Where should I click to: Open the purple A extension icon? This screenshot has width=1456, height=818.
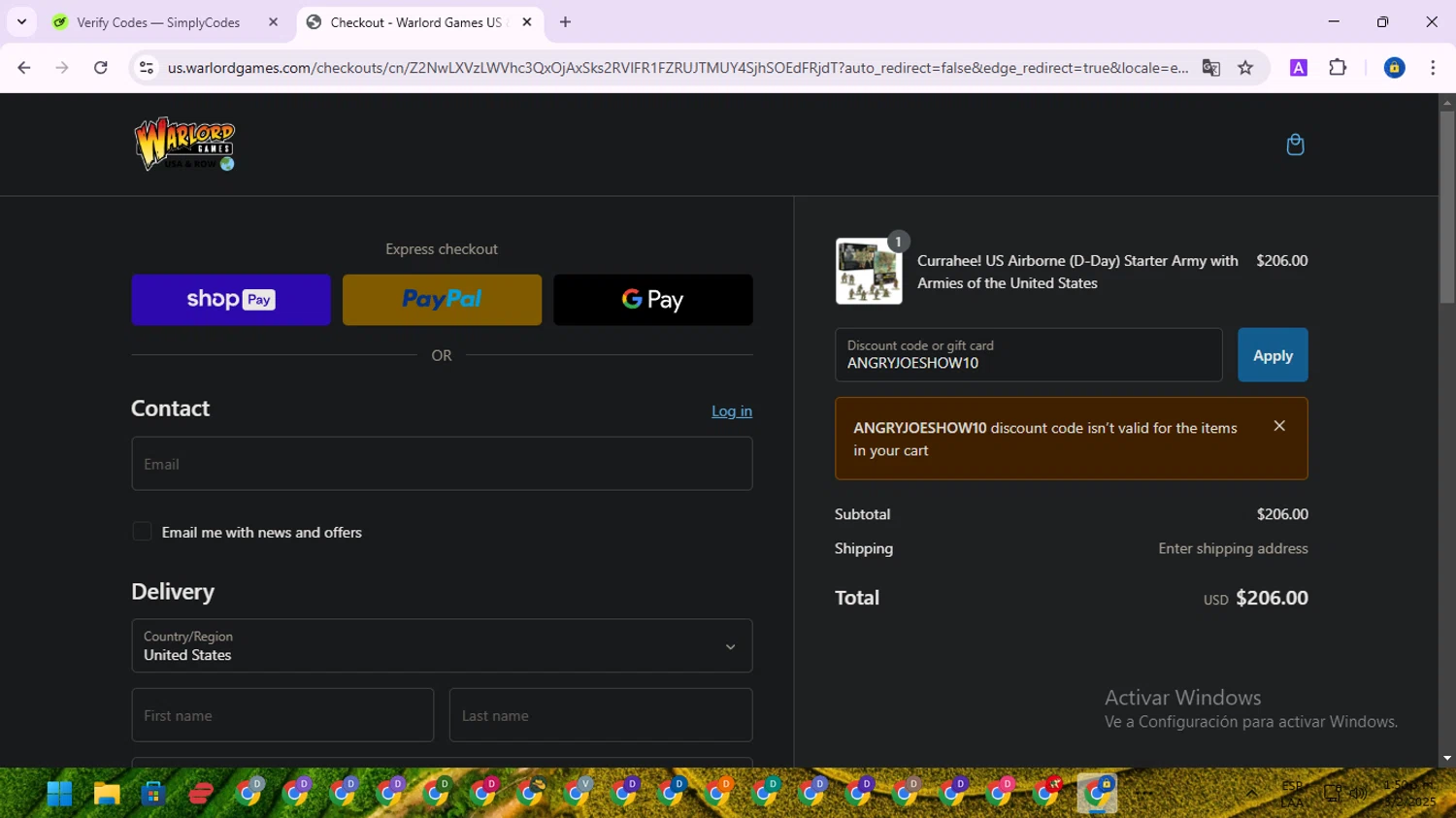click(x=1299, y=68)
